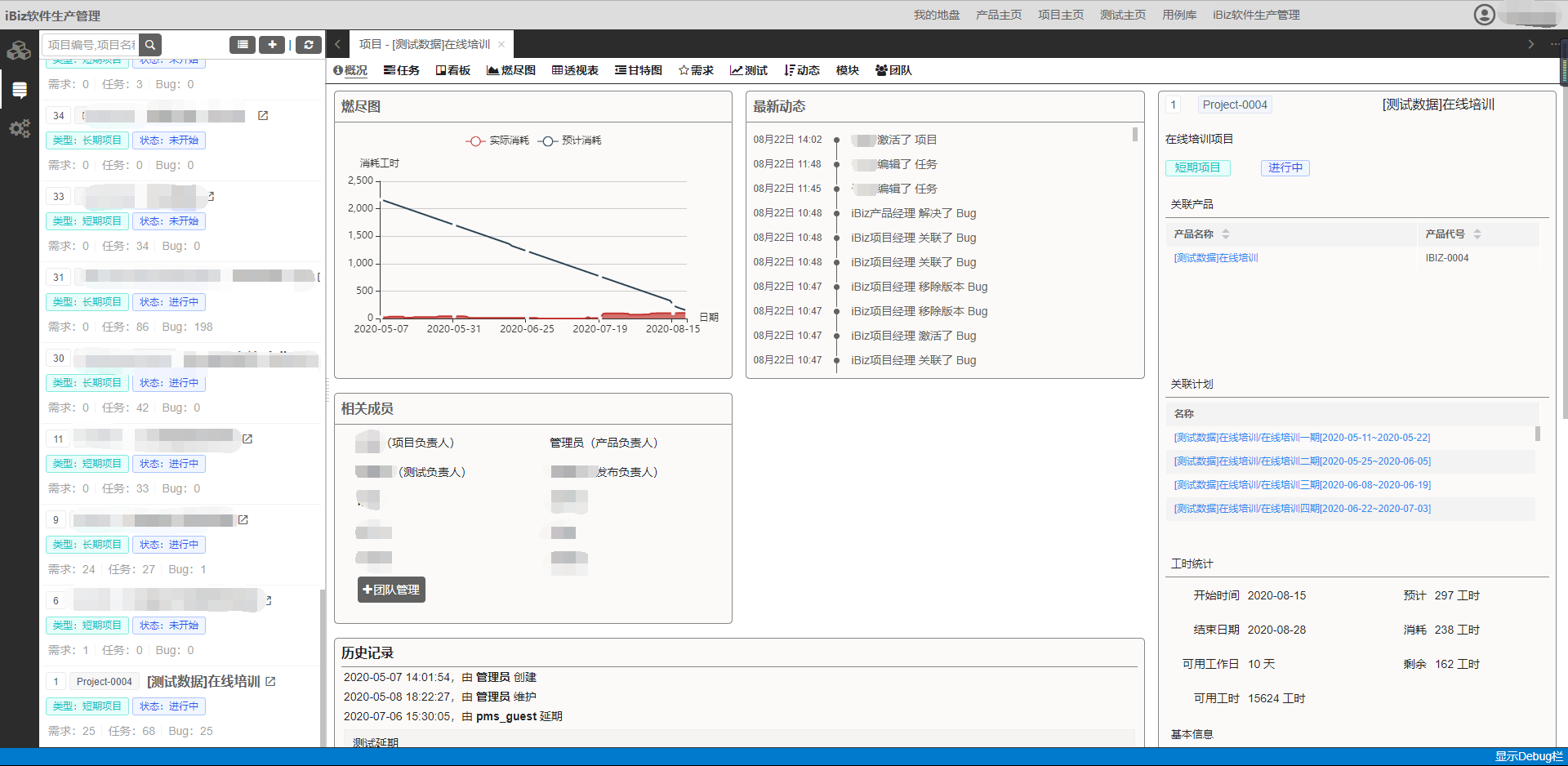Open plan 在线培训一期 link

[x=1302, y=438]
